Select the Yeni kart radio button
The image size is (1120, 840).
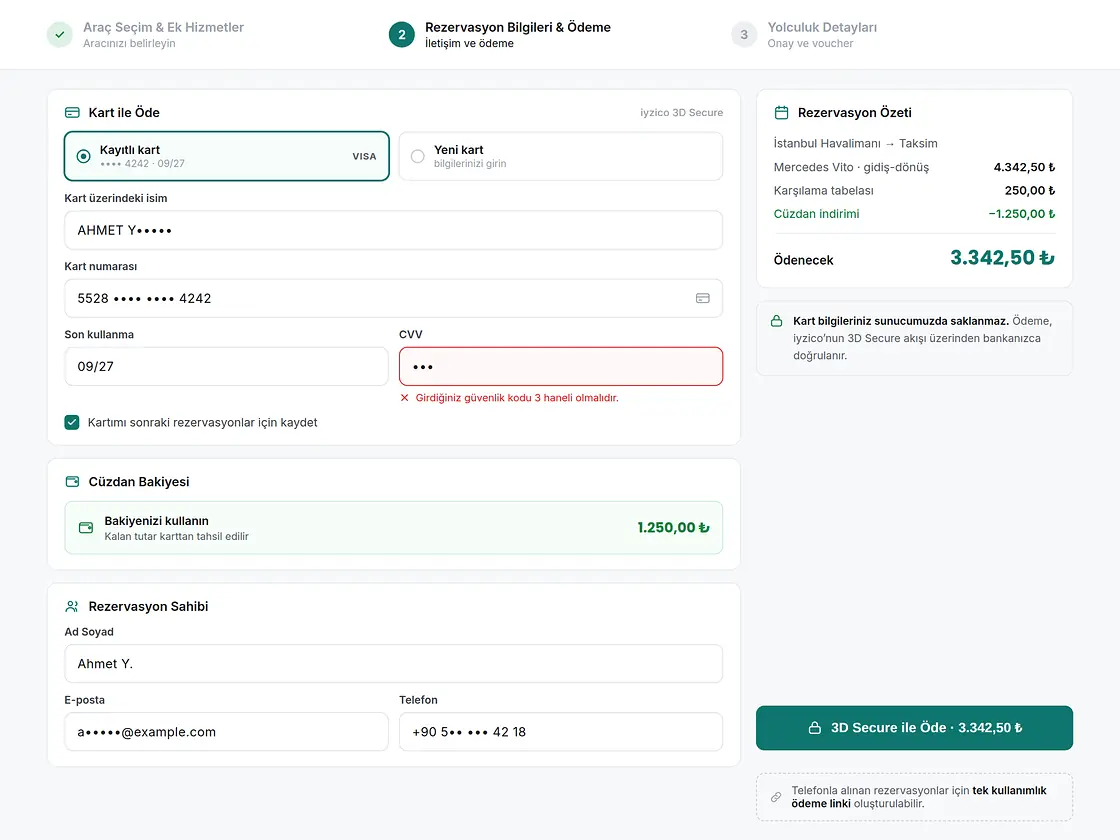[x=418, y=156]
